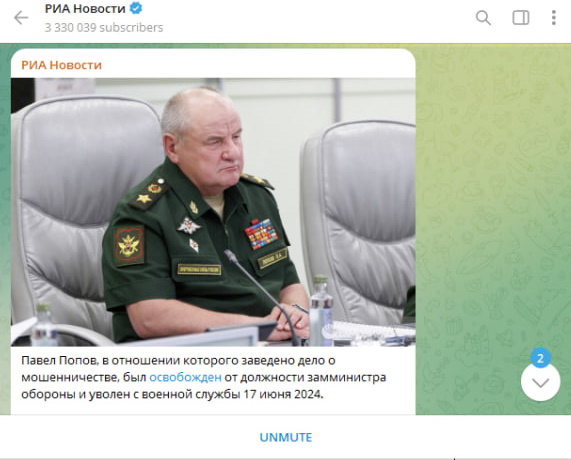Click the ribbon medals in the photo
The width and height of the screenshot is (571, 460).
(261, 234)
